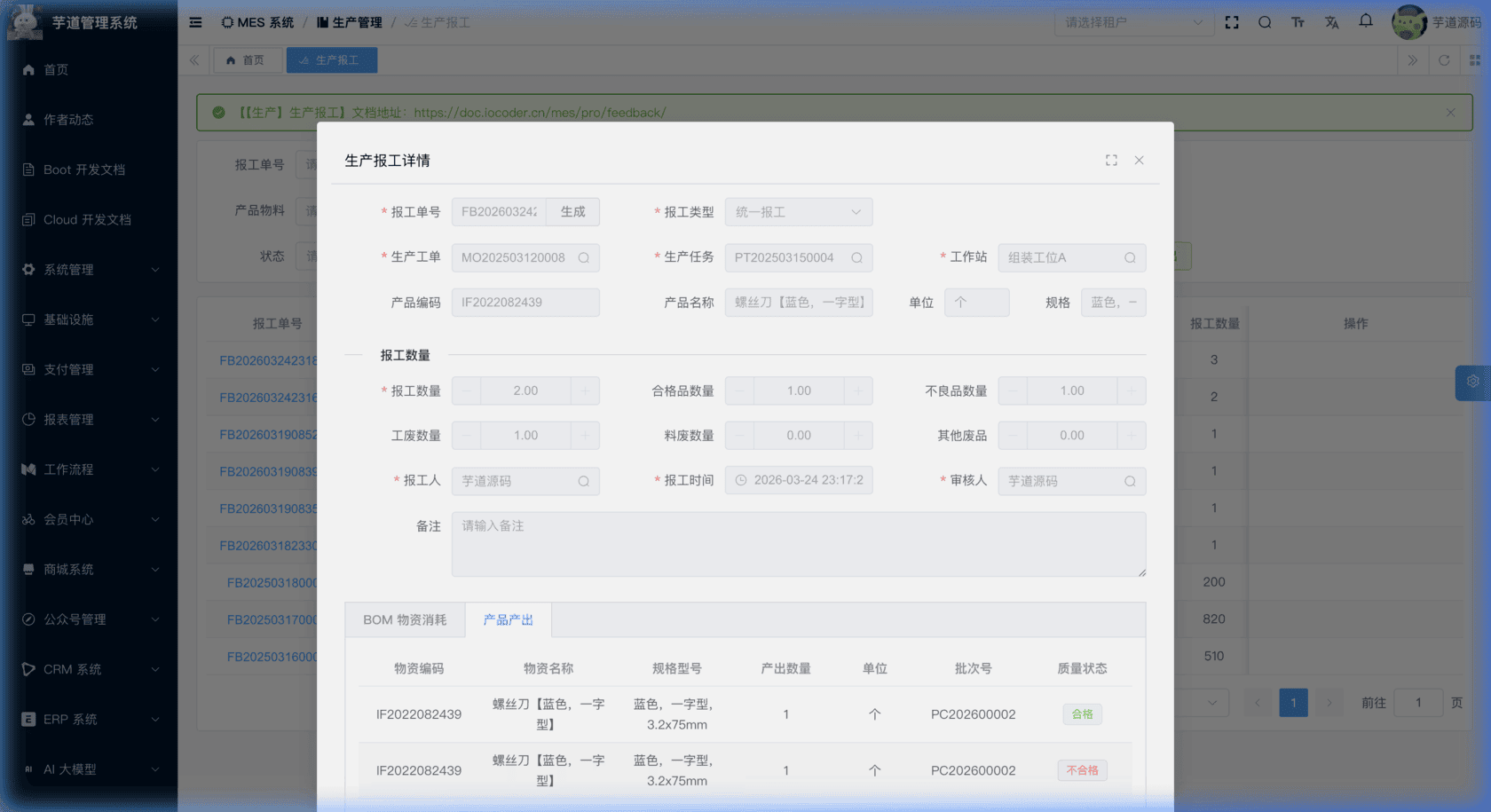Click the full screen toggle icon in top bar
The image size is (1491, 812).
tap(1232, 23)
